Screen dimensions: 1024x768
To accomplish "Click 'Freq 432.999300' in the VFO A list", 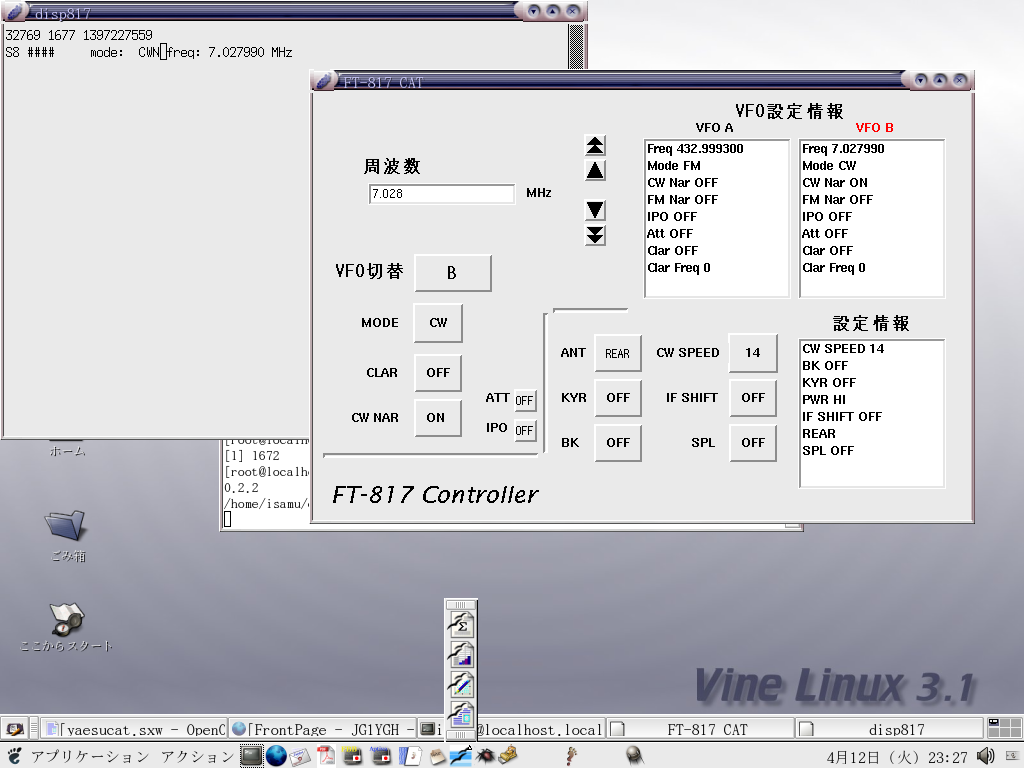I will pyautogui.click(x=695, y=149).
